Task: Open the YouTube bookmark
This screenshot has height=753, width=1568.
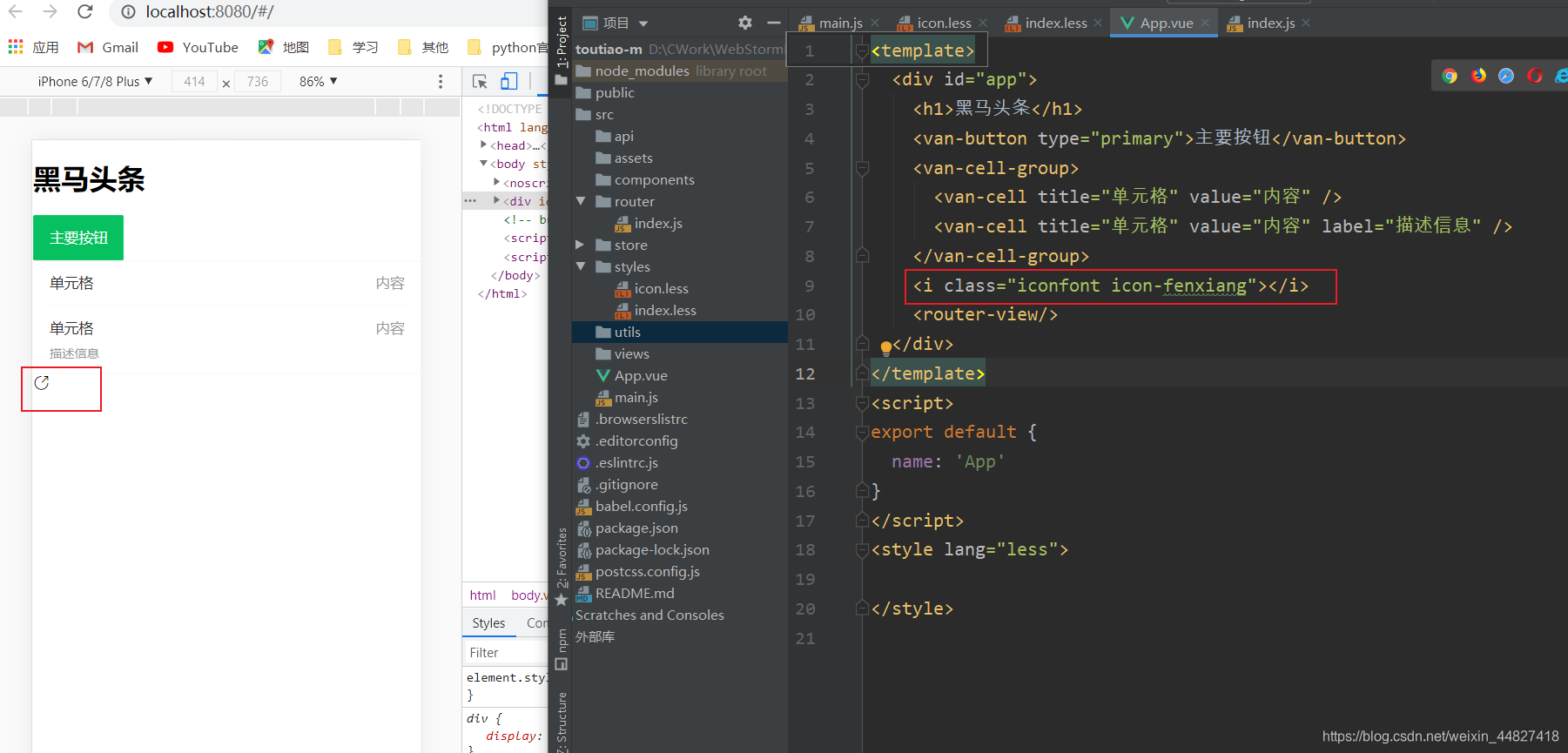Action: coord(198,47)
